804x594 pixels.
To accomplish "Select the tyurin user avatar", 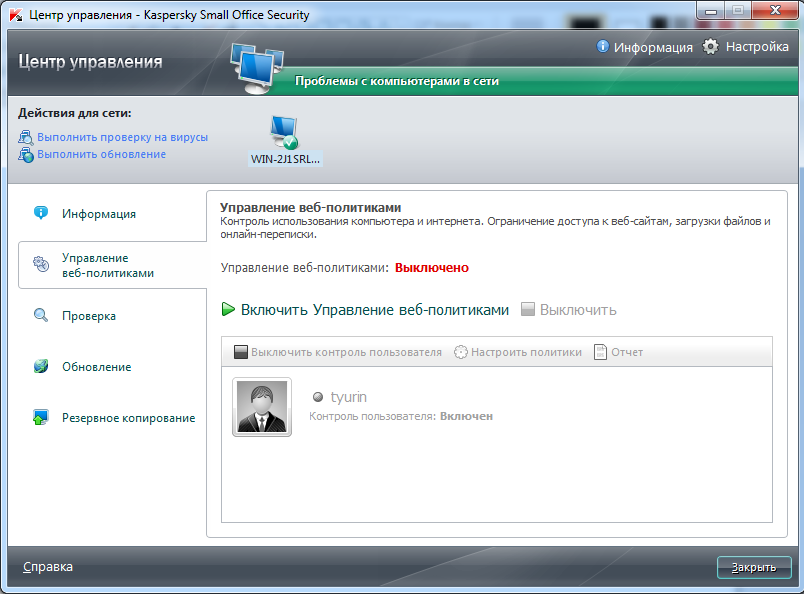I will 262,407.
